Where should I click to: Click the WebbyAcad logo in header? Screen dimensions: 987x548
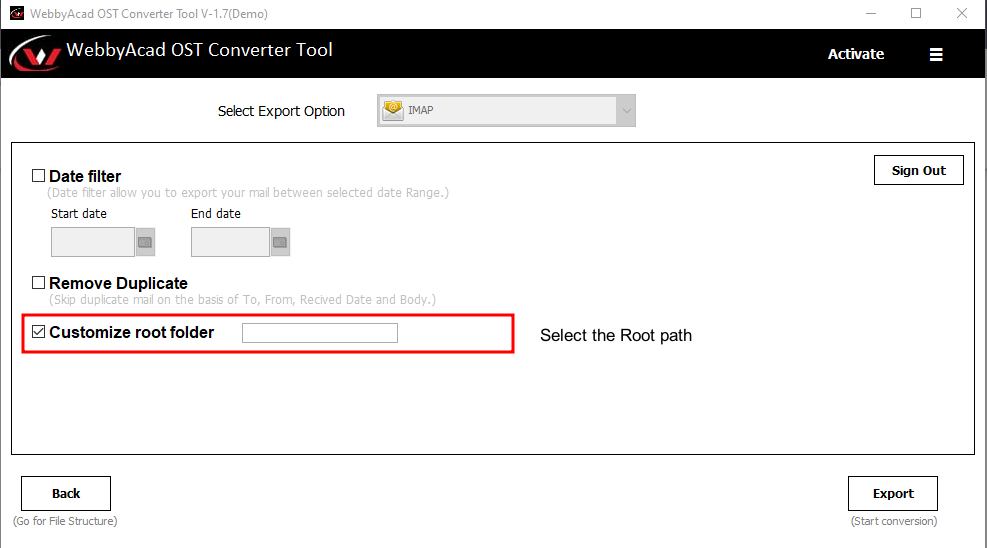tap(35, 53)
